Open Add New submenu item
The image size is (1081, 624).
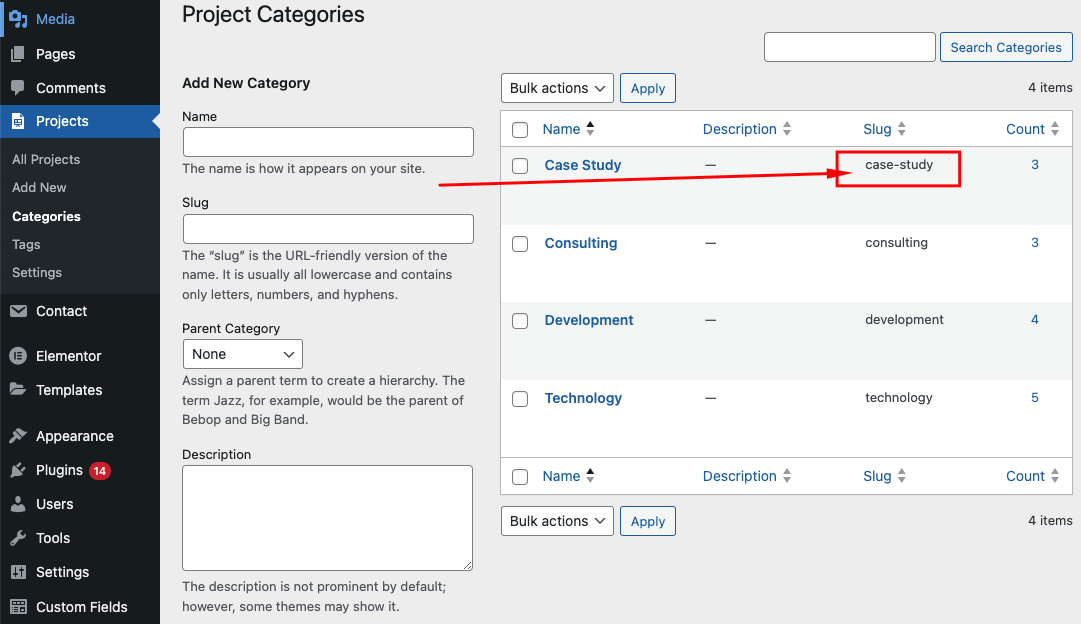coord(39,188)
